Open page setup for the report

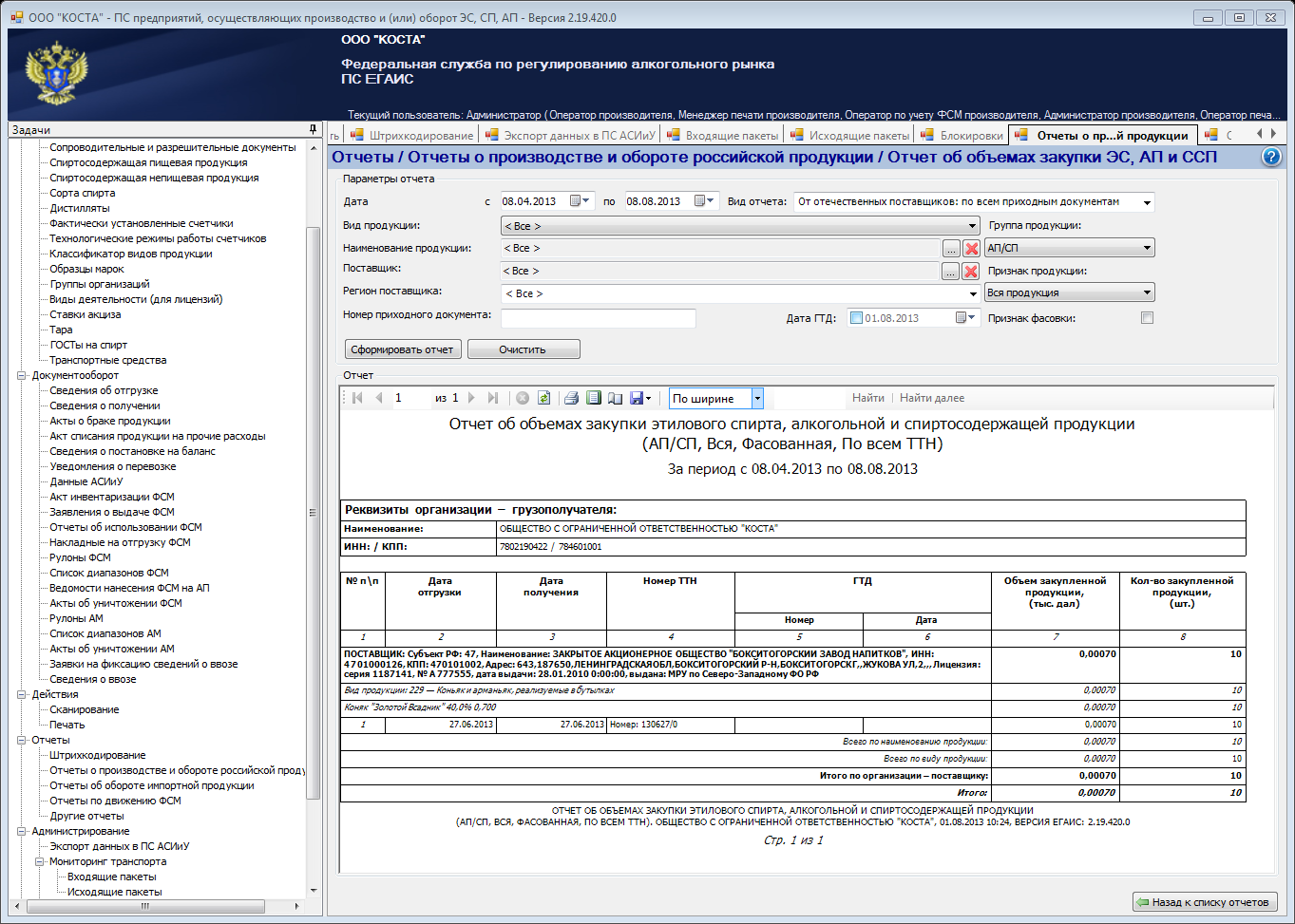pyautogui.click(x=615, y=398)
